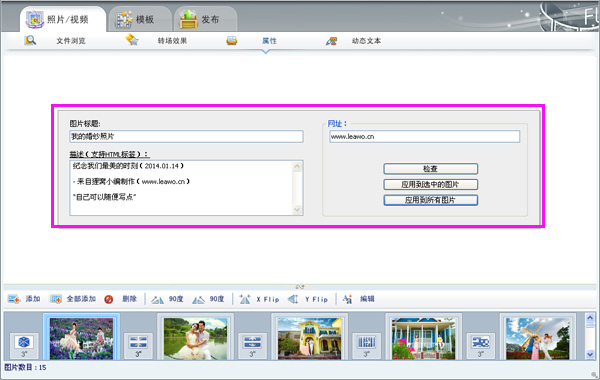Click the 转场效果 star icon
The image size is (600, 380).
(x=132, y=40)
